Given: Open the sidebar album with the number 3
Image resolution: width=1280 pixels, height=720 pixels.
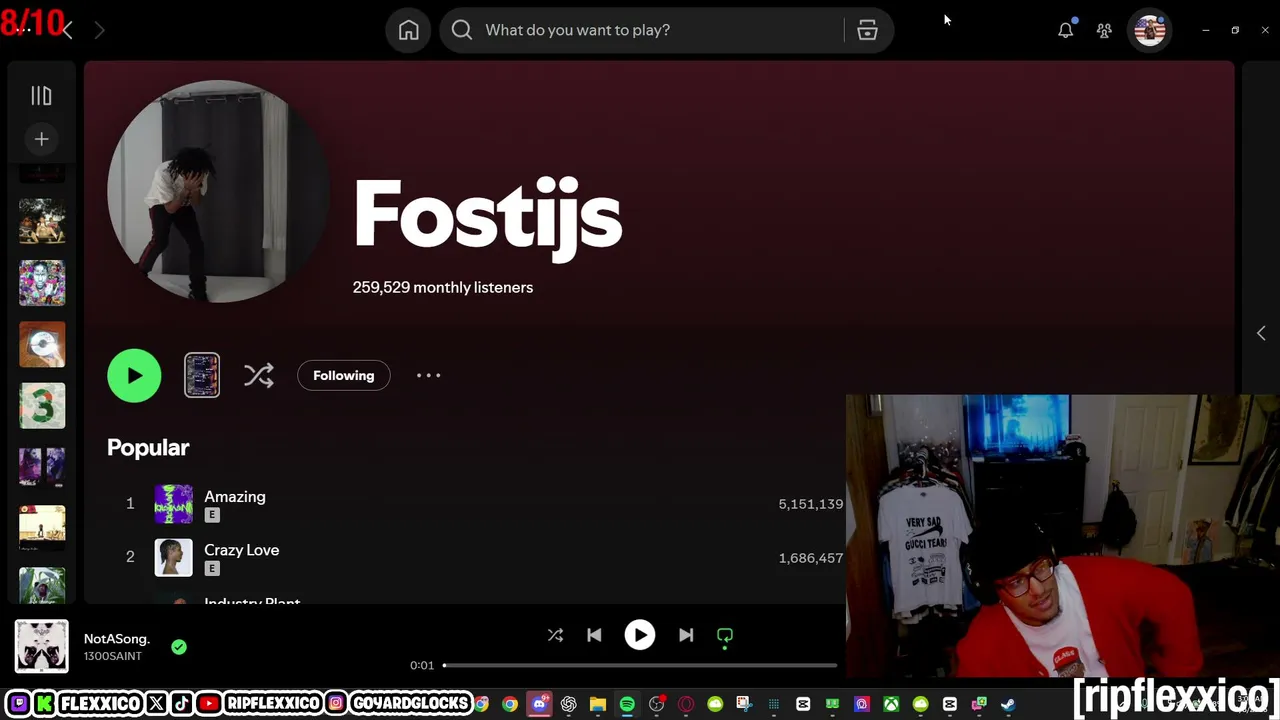Looking at the screenshot, I should click(x=42, y=406).
